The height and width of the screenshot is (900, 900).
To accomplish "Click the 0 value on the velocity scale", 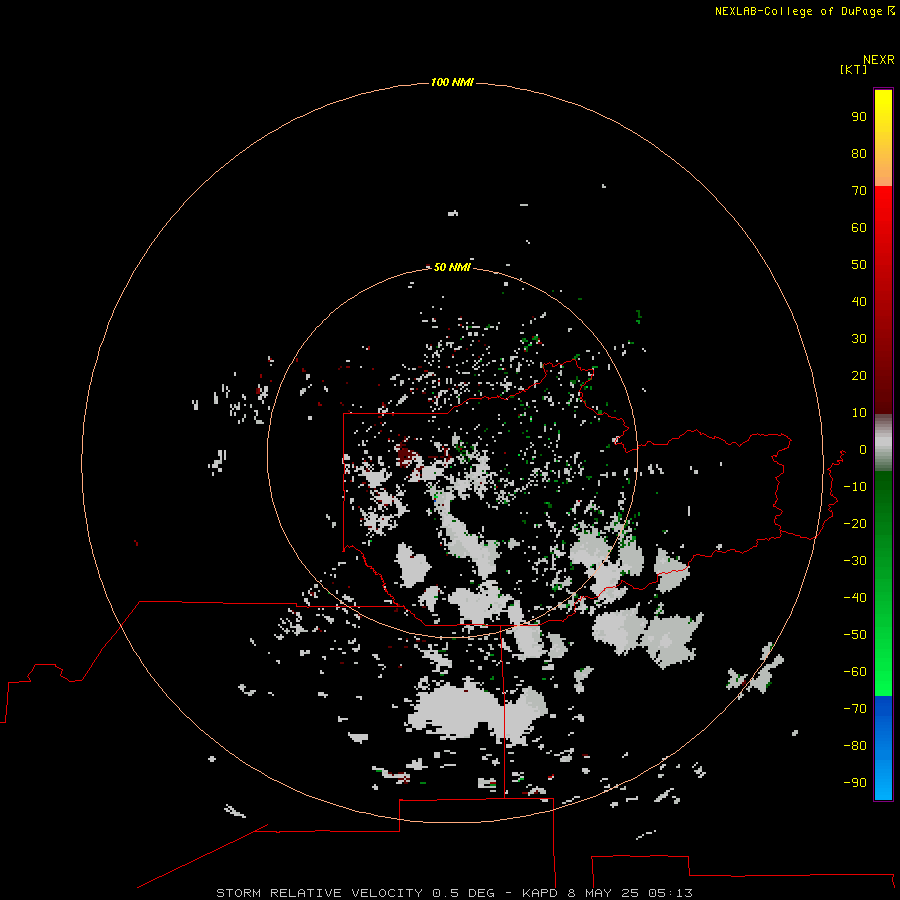I will pos(863,450).
